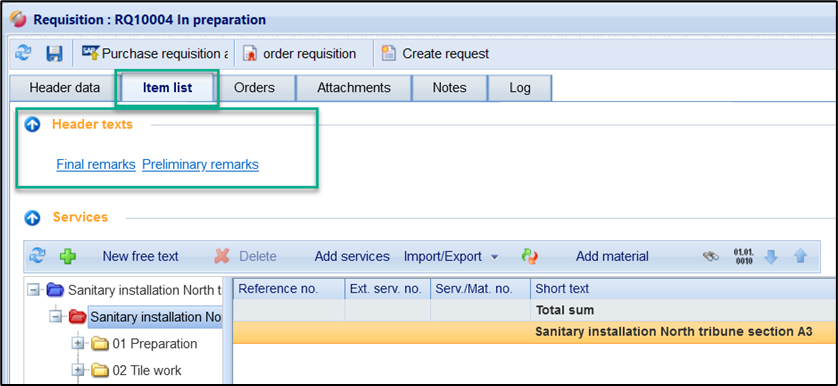The image size is (838, 386).
Task: Open the Attachments tab
Action: 354,88
